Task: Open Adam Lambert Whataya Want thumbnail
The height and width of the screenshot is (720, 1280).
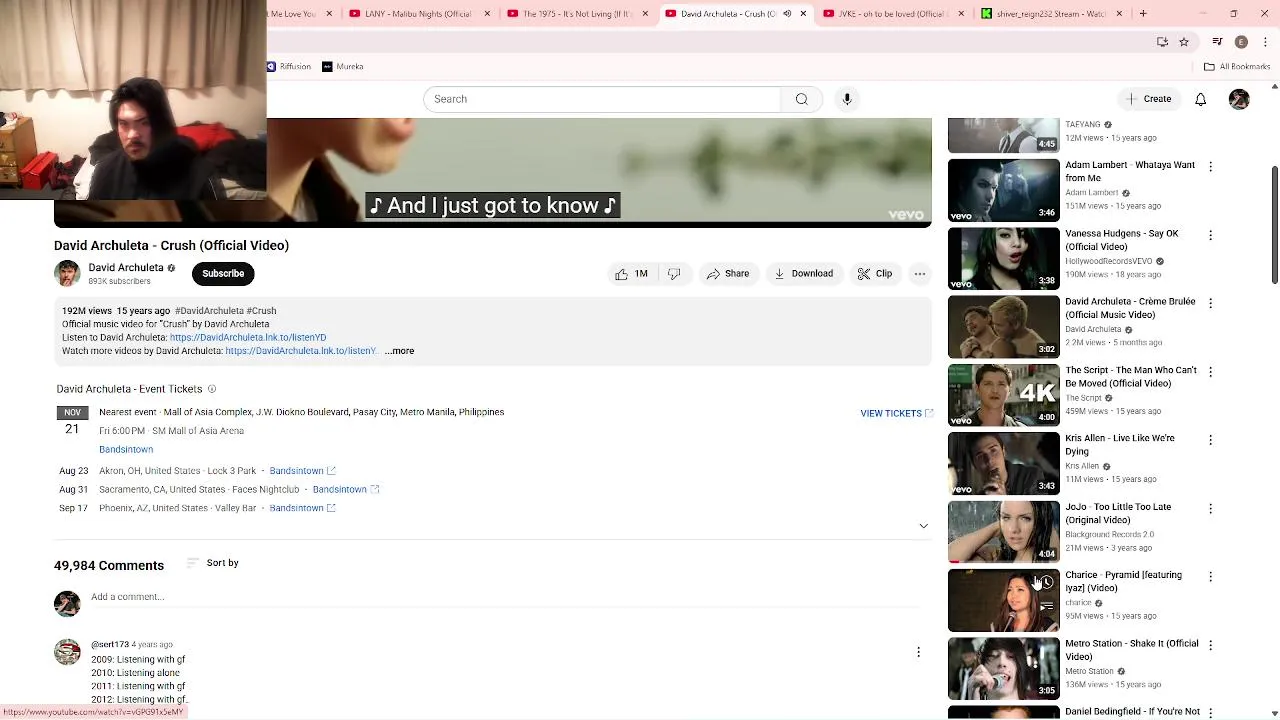Action: click(1003, 190)
